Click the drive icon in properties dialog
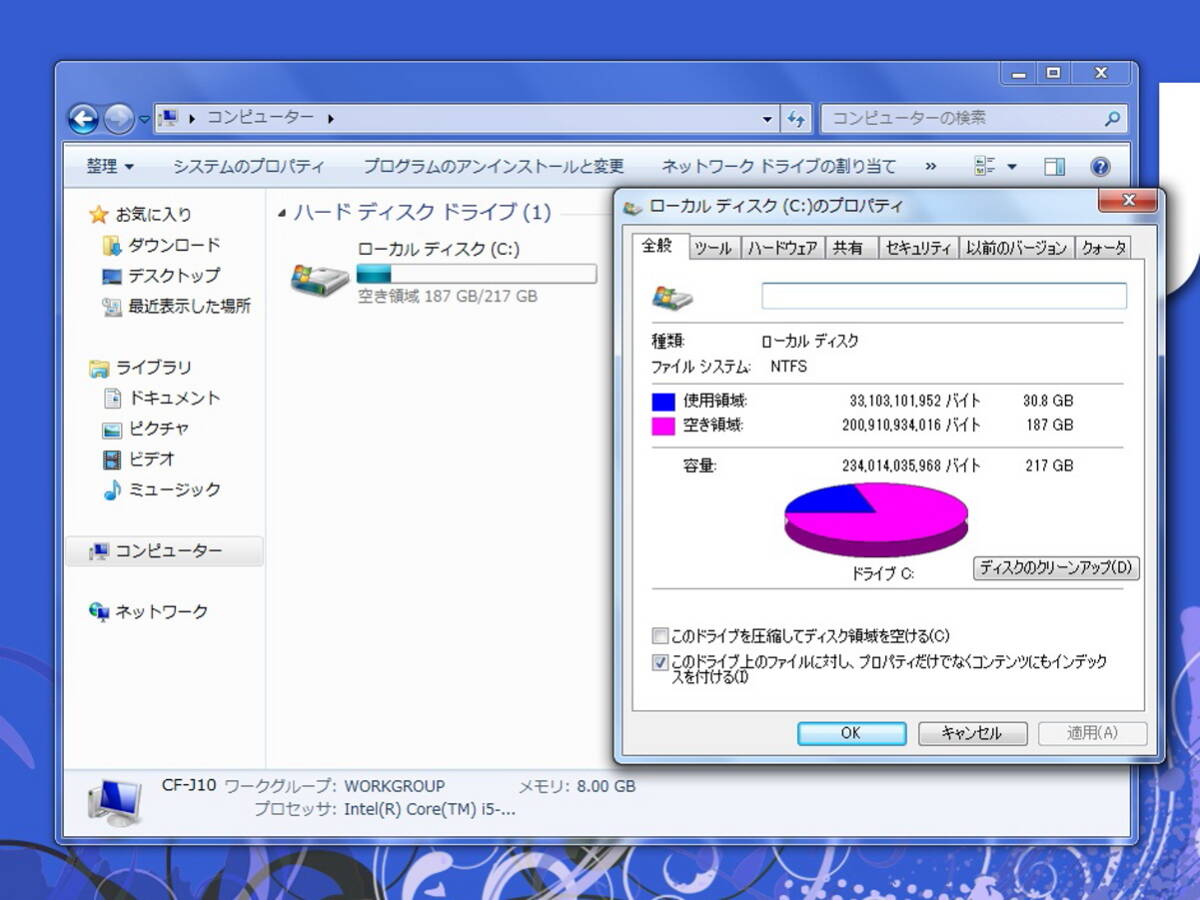Image resolution: width=1200 pixels, height=900 pixels. (x=672, y=297)
